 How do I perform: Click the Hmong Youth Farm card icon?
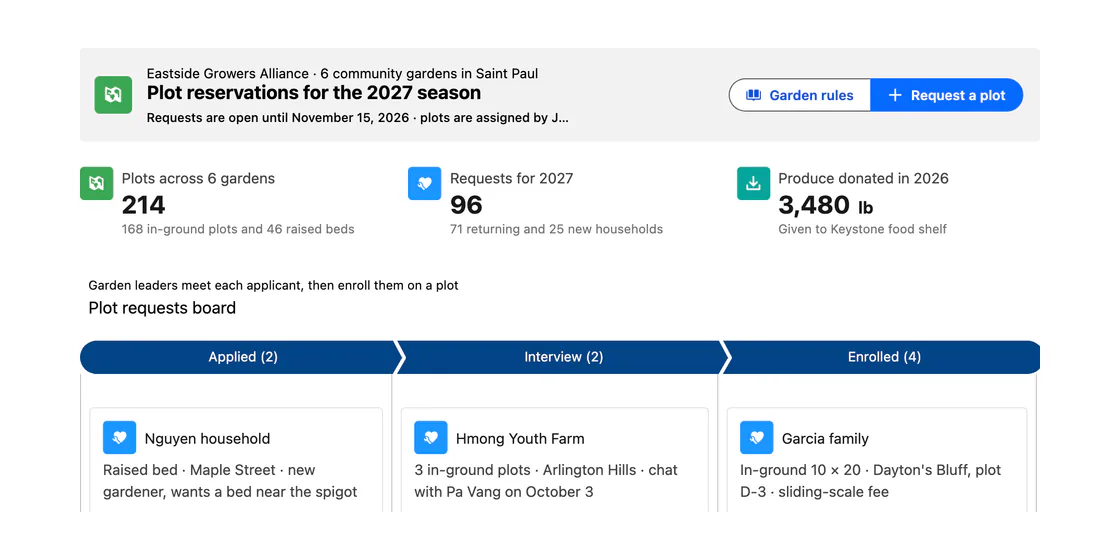431,438
